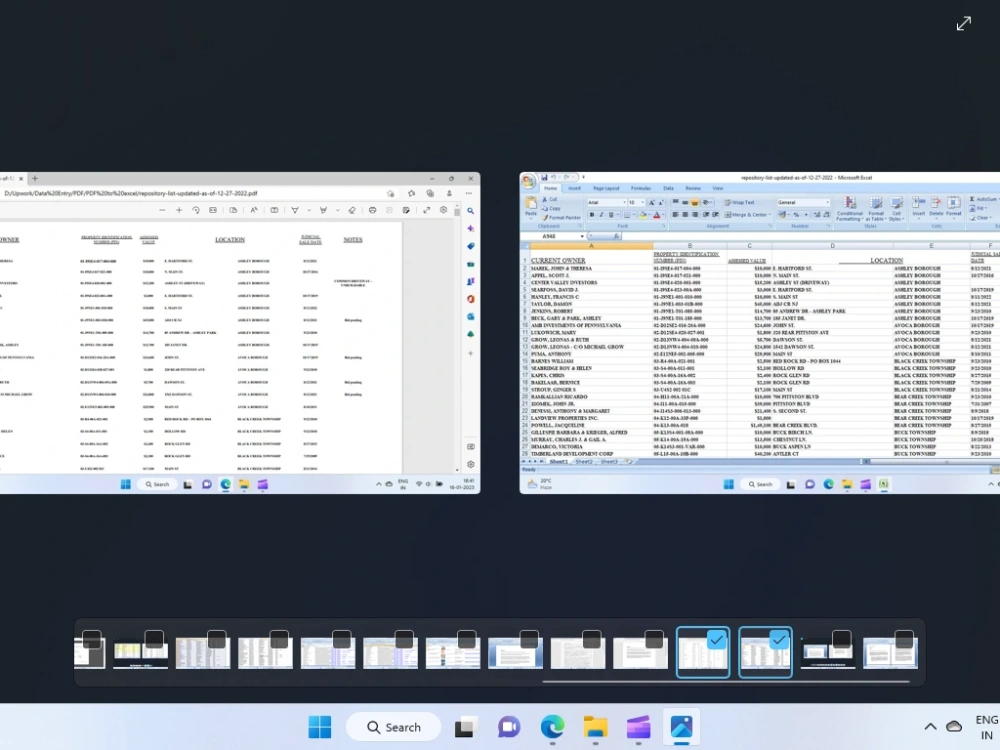Check the handwritten page thumbnail checkbox
Screen dimensions: 1000x750
(x=592, y=639)
